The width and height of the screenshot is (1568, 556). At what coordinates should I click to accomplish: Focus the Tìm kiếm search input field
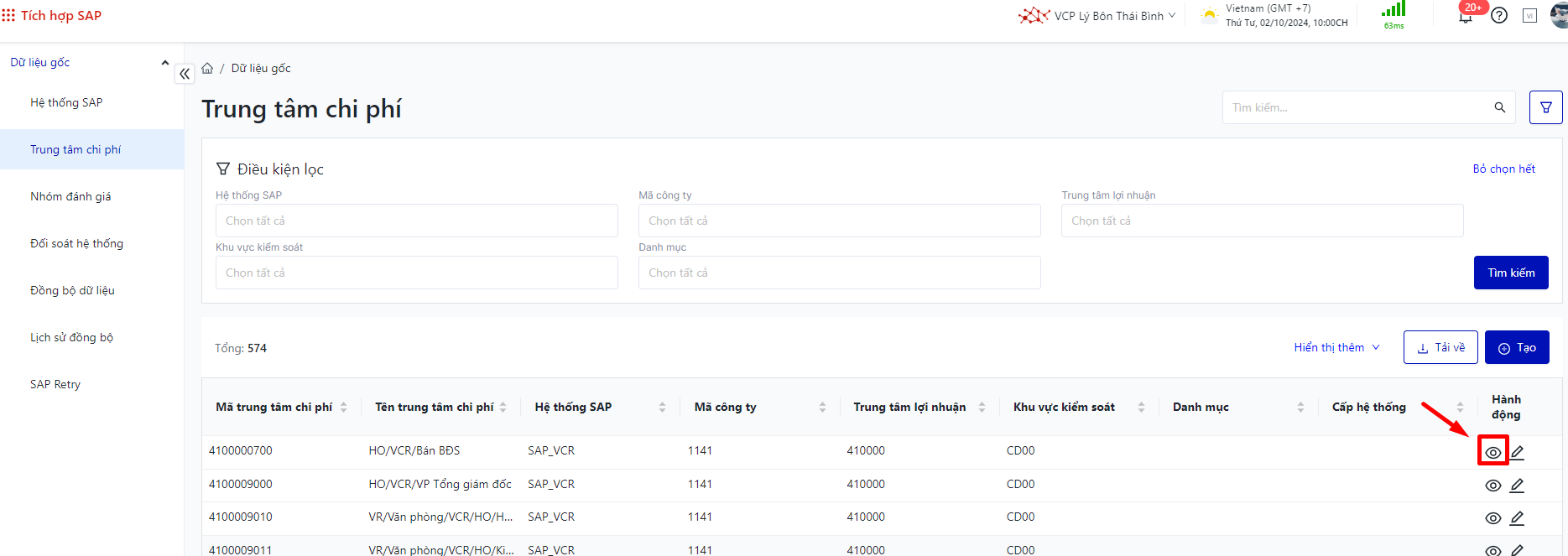[x=1355, y=107]
